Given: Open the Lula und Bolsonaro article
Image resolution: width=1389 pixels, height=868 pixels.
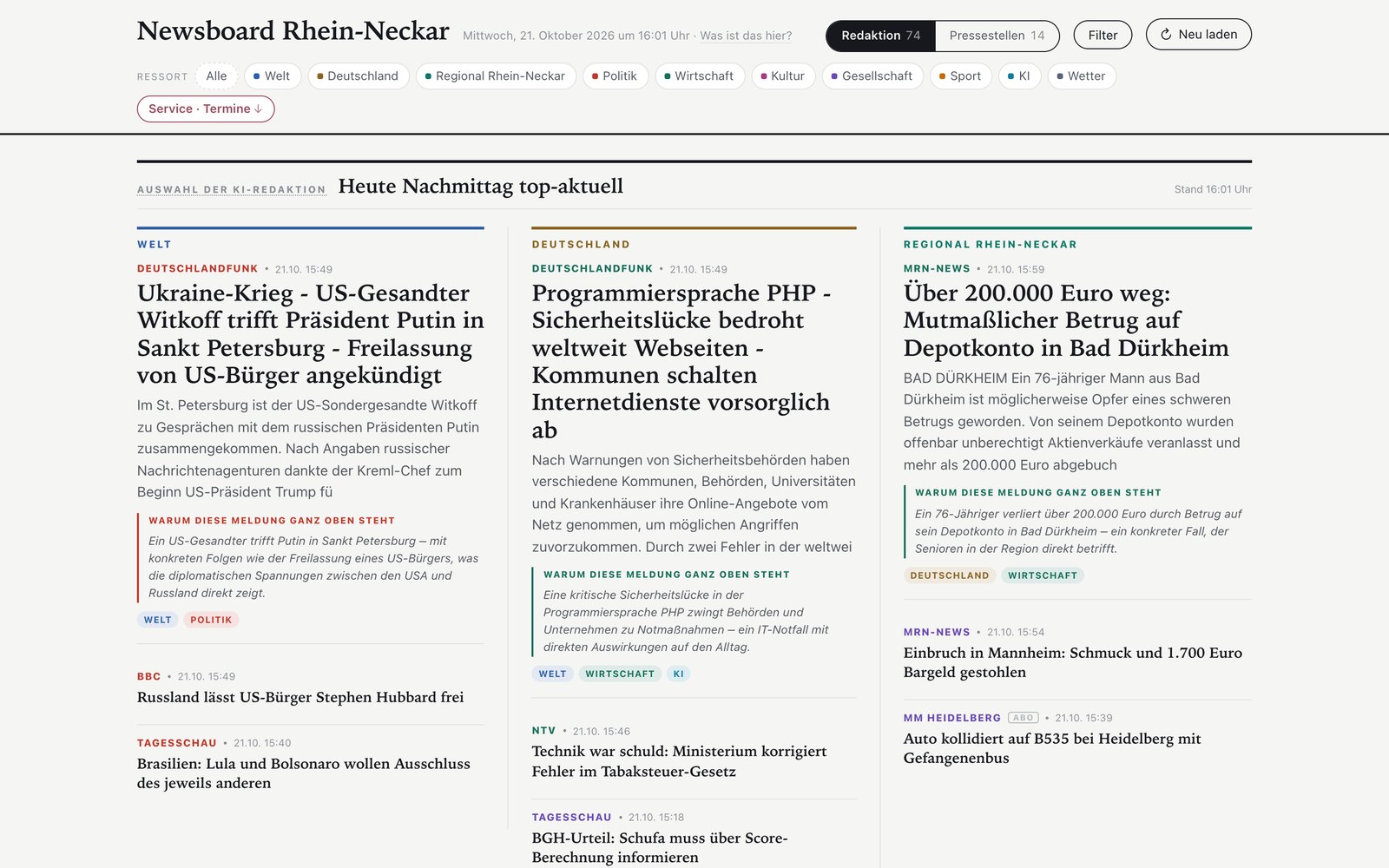Looking at the screenshot, I should tap(304, 773).
